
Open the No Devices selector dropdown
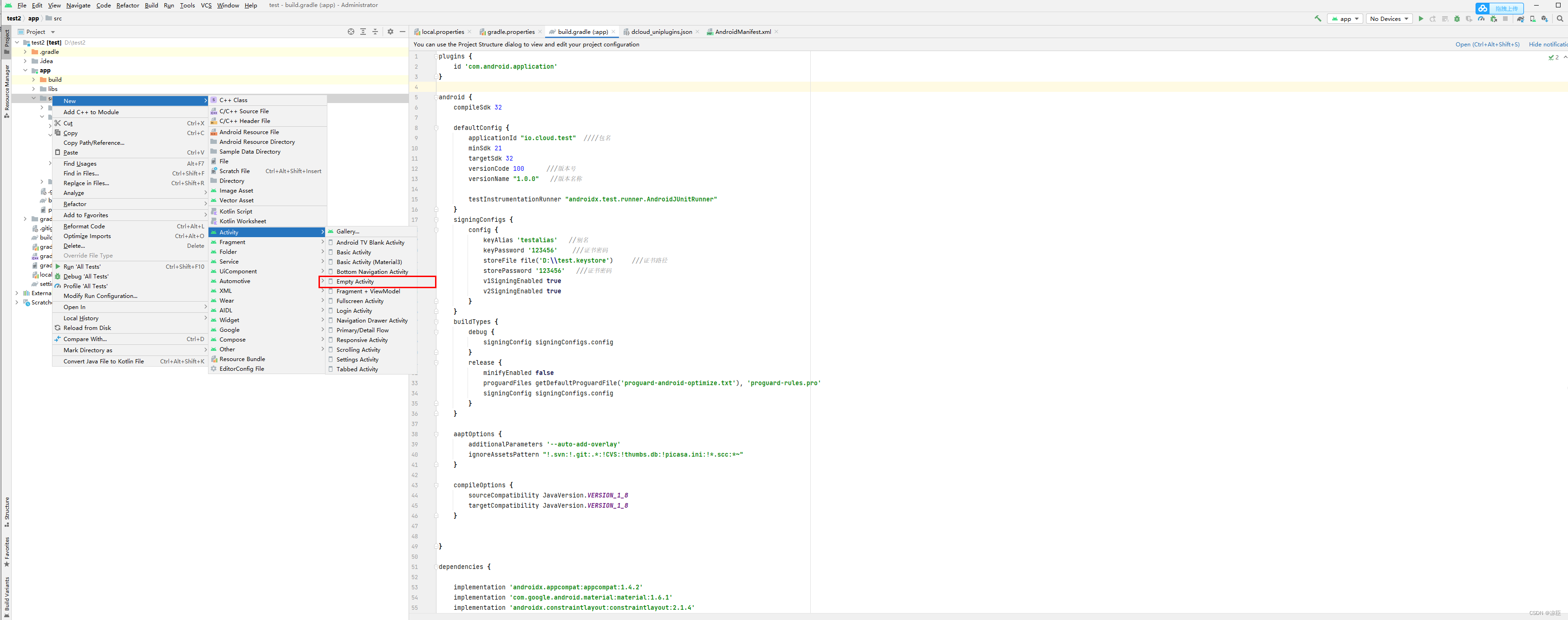(1389, 19)
